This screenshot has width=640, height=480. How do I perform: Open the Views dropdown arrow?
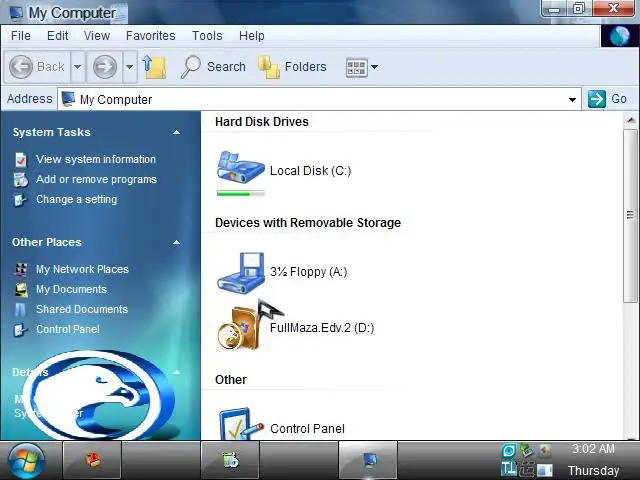click(x=374, y=67)
